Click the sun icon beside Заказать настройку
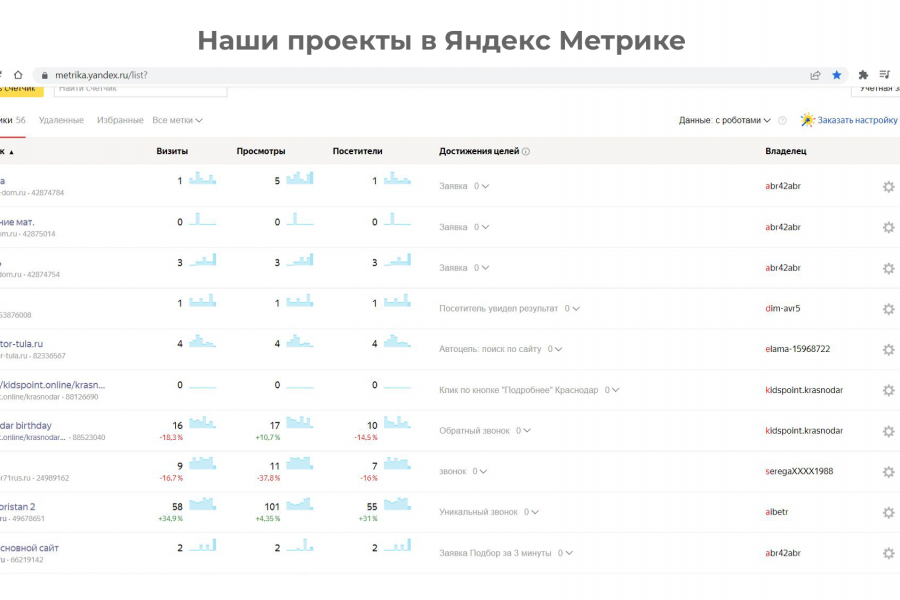Screen dimensions: 900x600 click(x=808, y=119)
